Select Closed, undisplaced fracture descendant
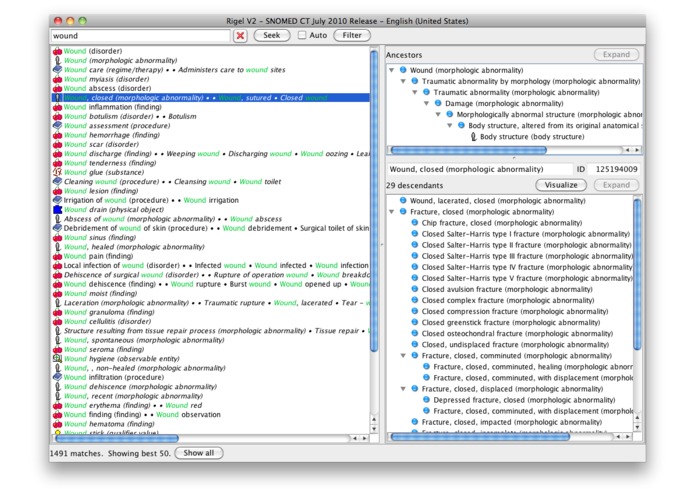 pos(515,345)
